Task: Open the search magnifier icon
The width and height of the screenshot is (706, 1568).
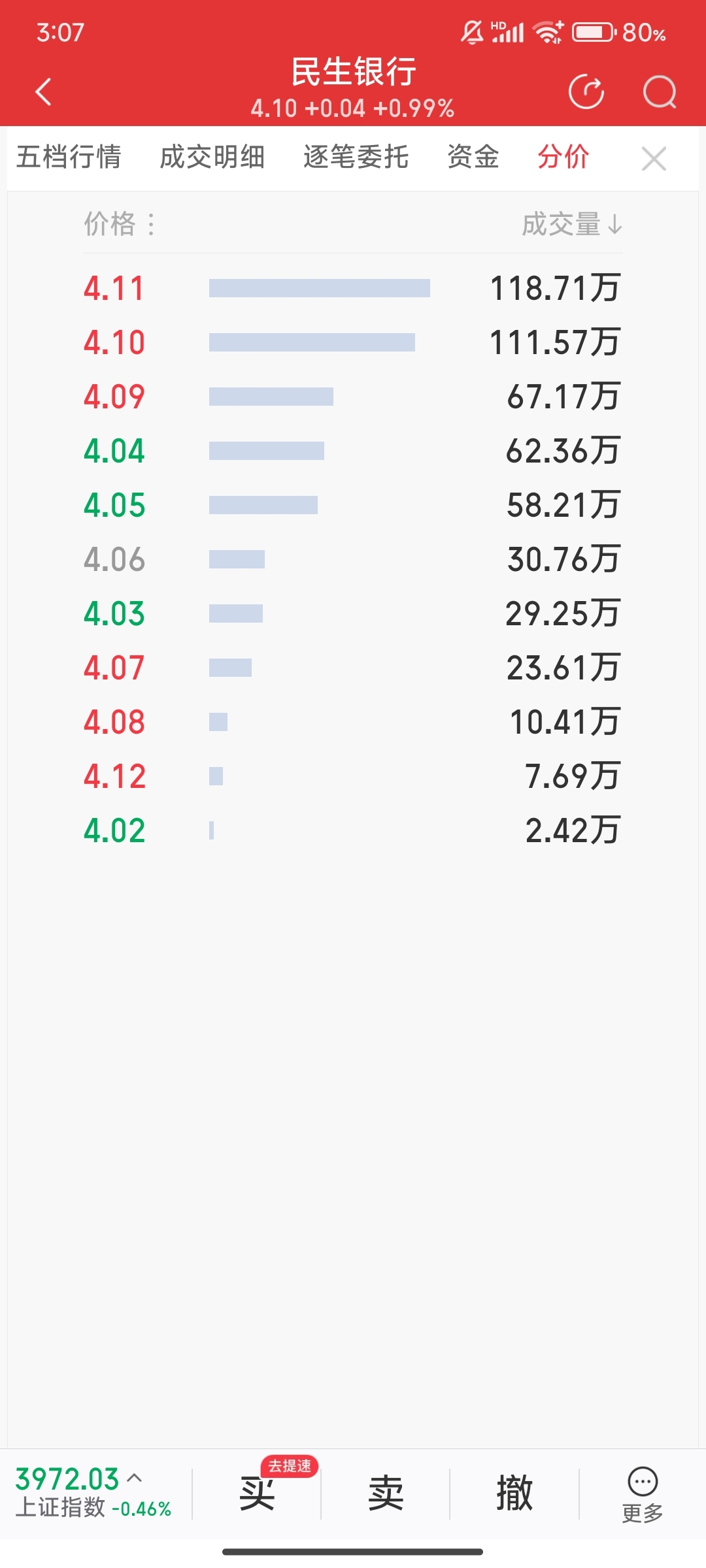Action: pyautogui.click(x=659, y=91)
